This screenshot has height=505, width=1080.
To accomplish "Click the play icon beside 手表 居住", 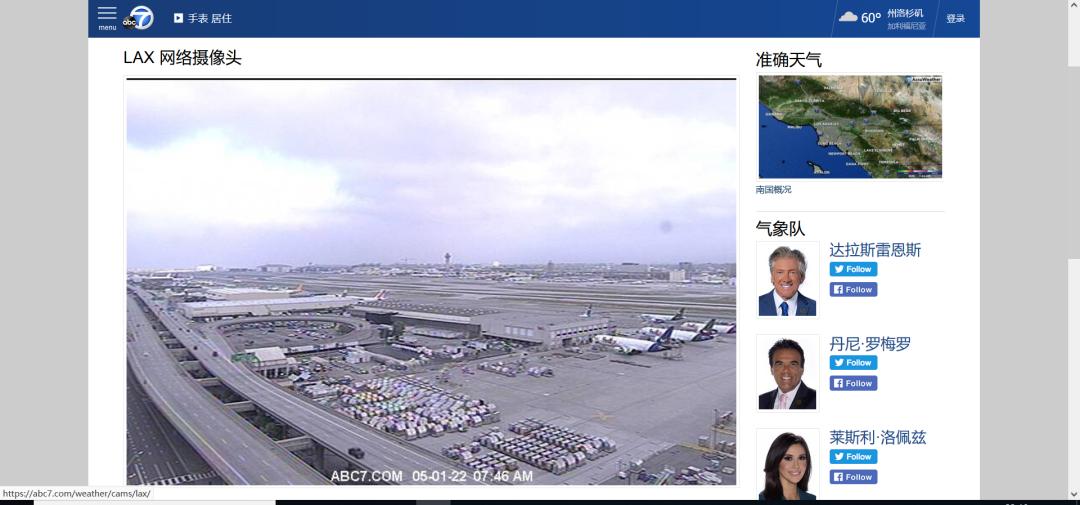I will (178, 19).
